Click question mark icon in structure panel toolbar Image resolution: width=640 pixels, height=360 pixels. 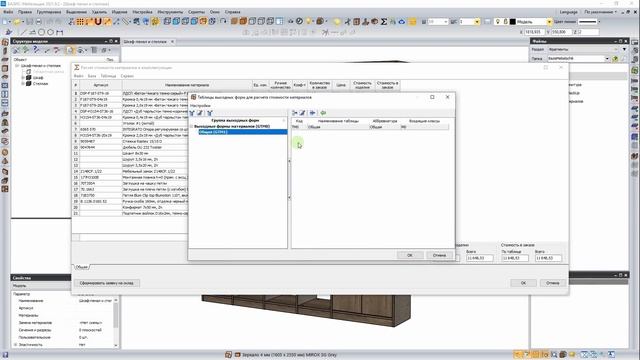[x=36, y=50]
